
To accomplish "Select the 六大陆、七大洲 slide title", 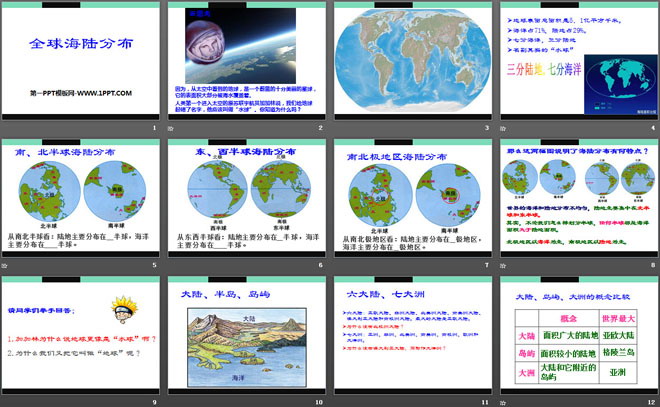I will 373,295.
